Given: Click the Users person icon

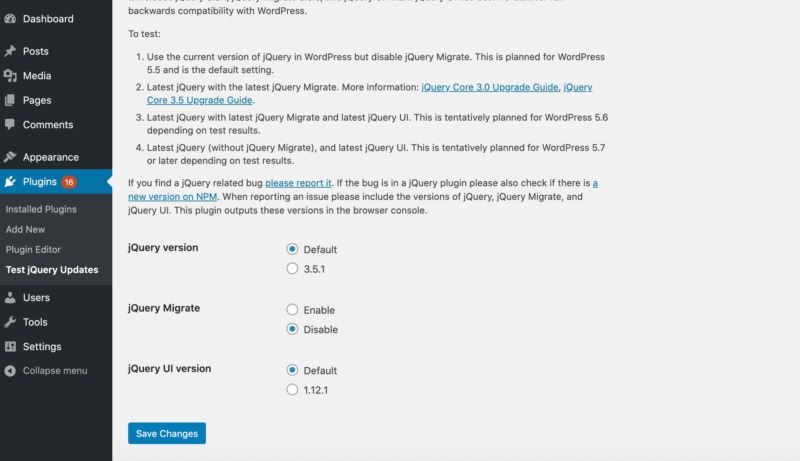Looking at the screenshot, I should (10, 298).
